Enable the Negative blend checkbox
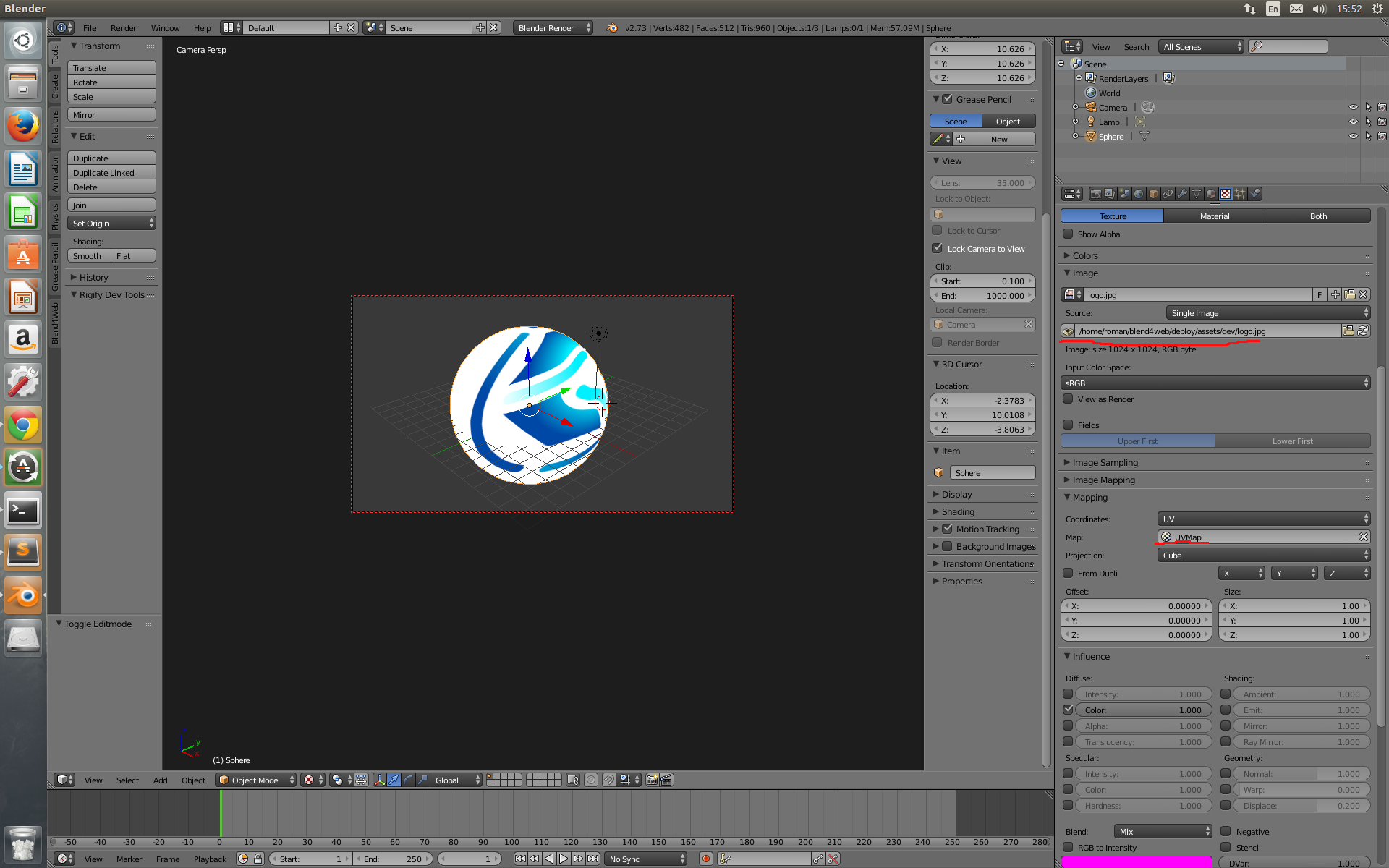This screenshot has width=1389, height=868. (x=1226, y=831)
